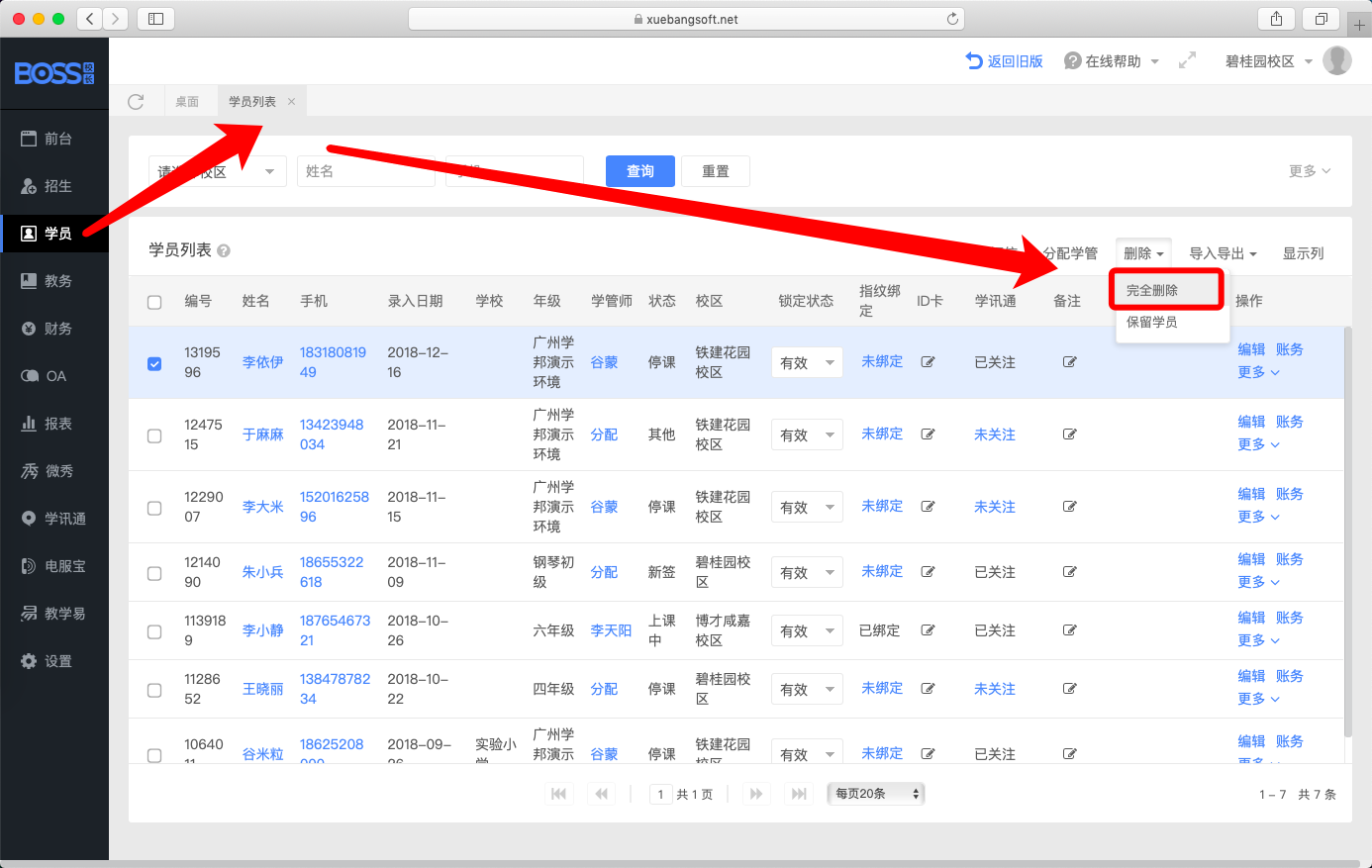Click the Safari address bar
Screen dimensions: 1372x868
[686, 19]
